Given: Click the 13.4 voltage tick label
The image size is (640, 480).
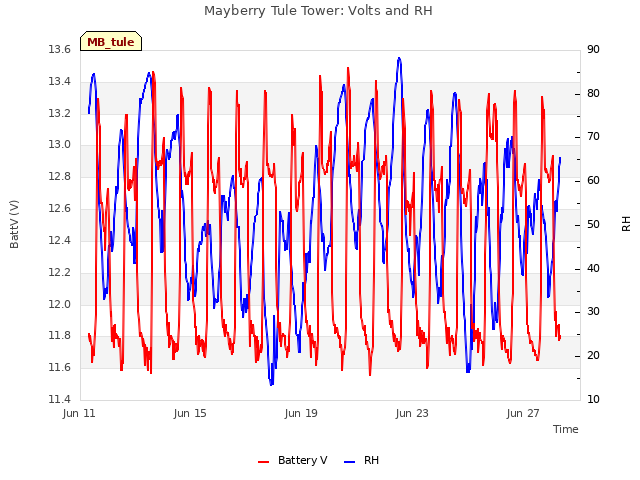Looking at the screenshot, I should (x=60, y=81).
